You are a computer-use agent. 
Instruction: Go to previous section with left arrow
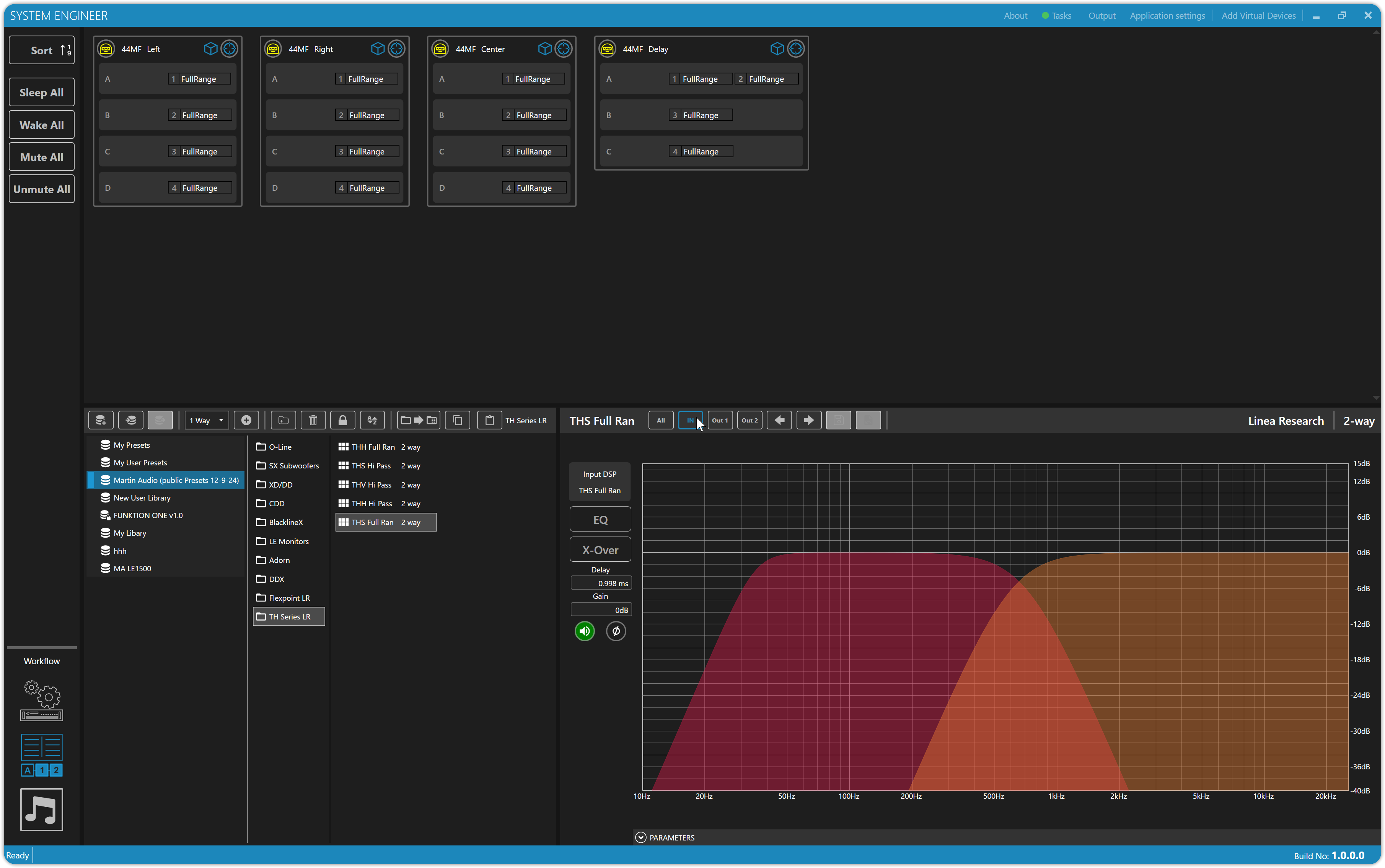[779, 420]
